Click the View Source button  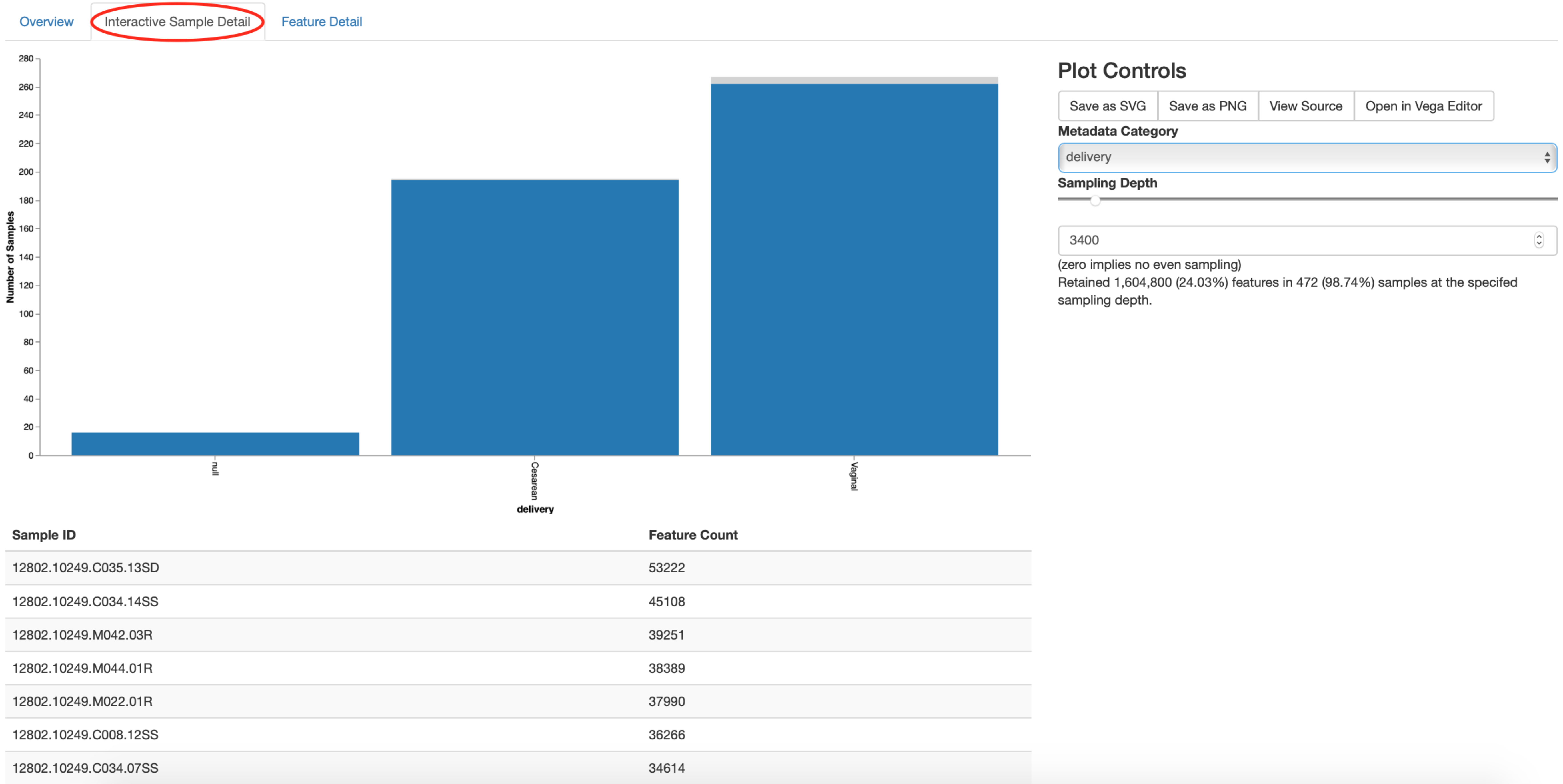tap(1305, 106)
